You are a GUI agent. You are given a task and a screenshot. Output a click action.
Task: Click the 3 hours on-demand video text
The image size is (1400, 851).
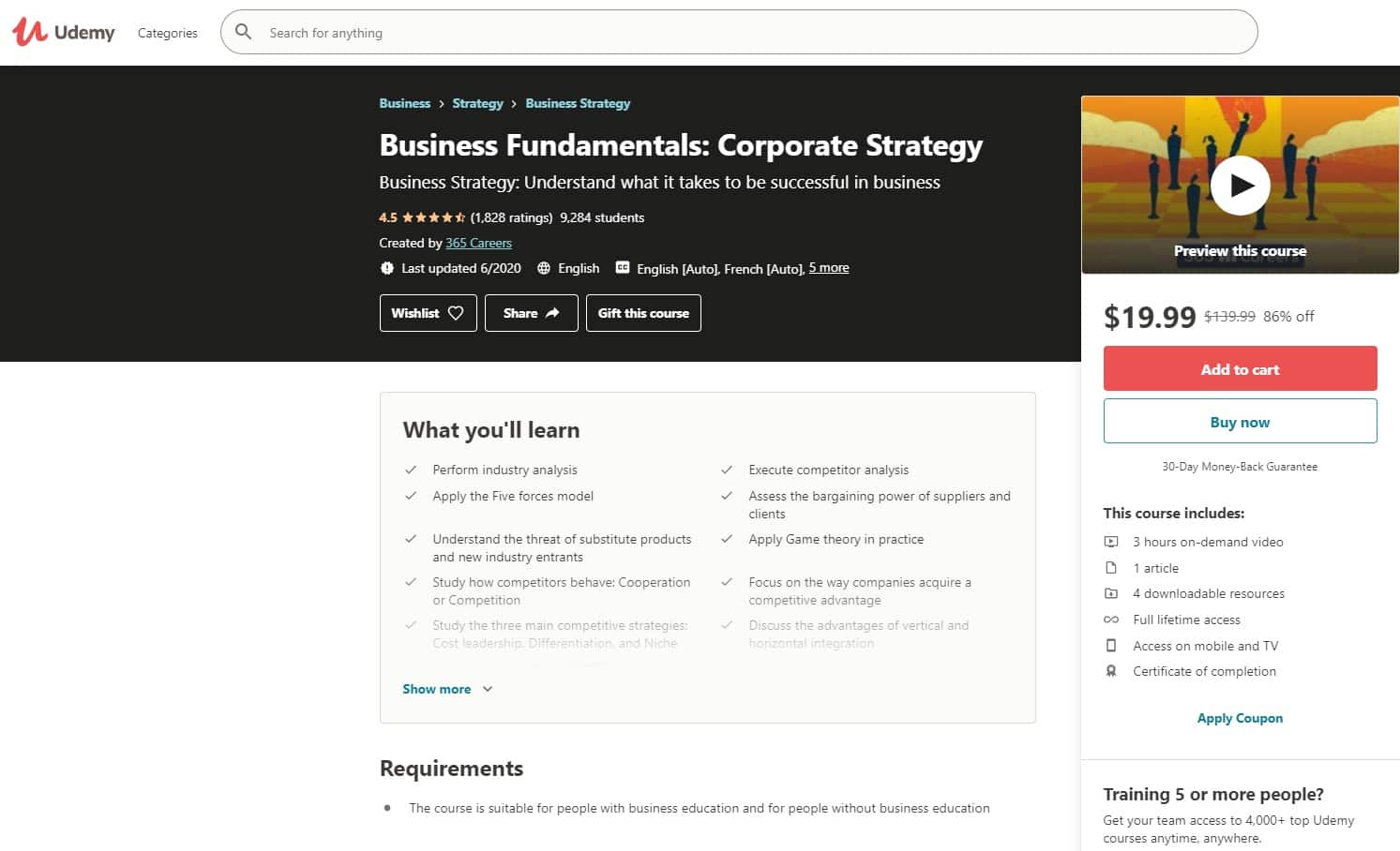tap(1208, 542)
